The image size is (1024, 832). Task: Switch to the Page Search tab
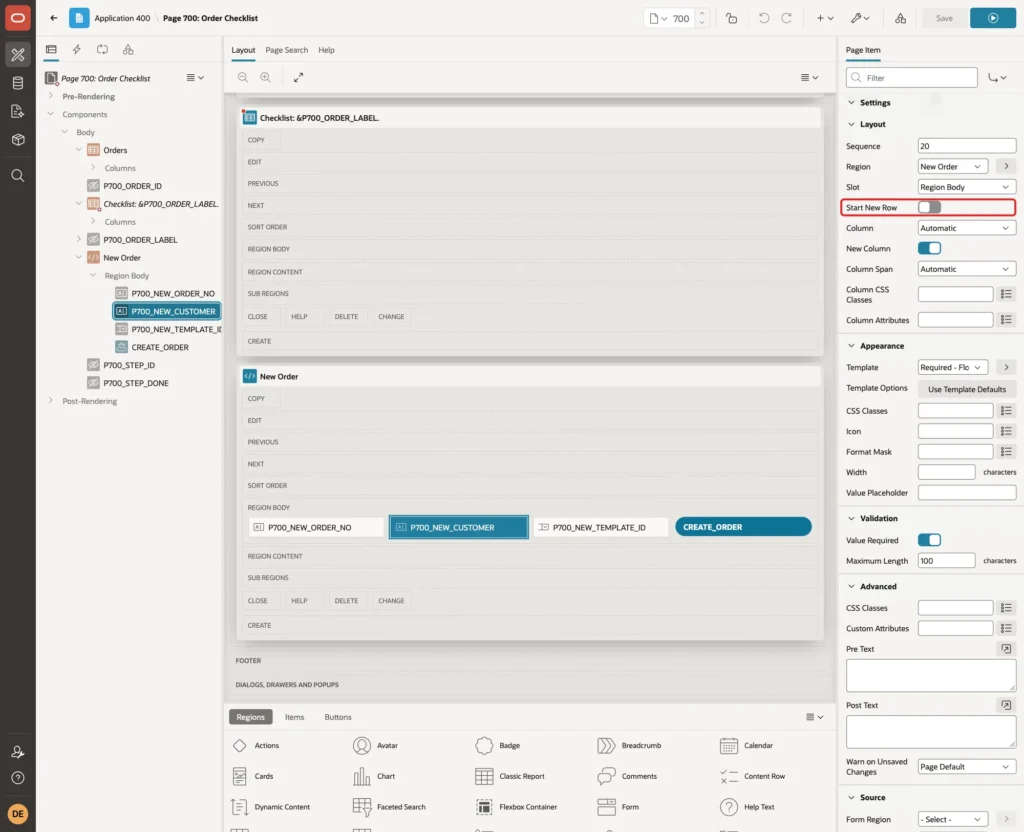click(286, 50)
